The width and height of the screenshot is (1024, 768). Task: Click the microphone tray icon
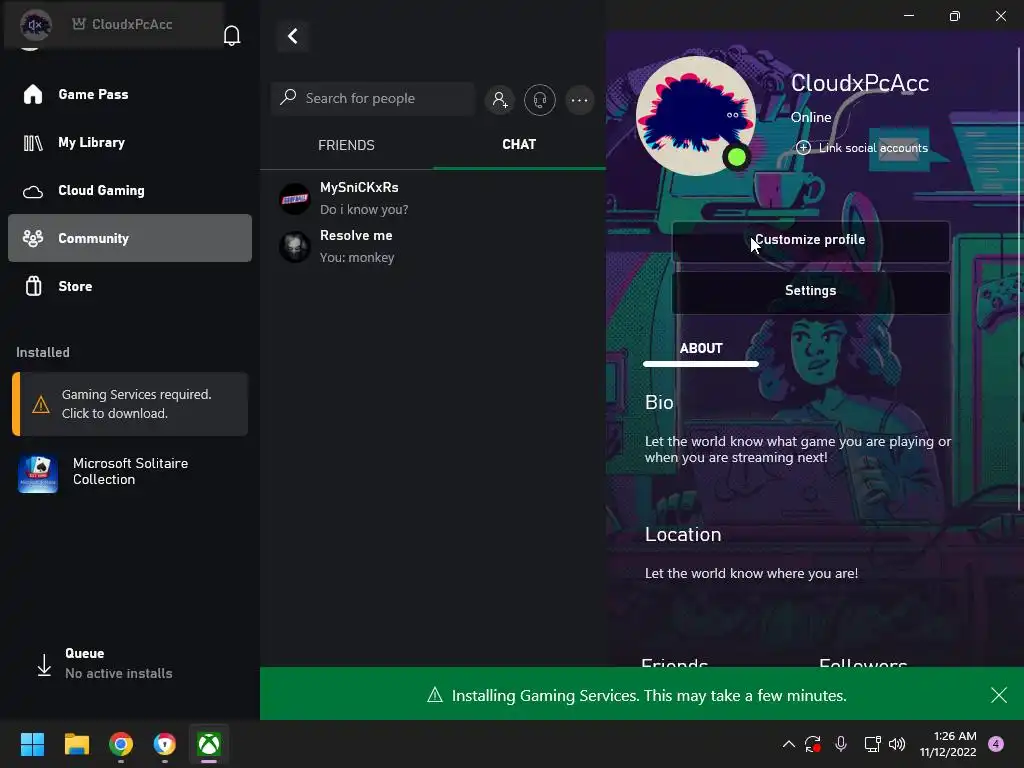coord(841,744)
